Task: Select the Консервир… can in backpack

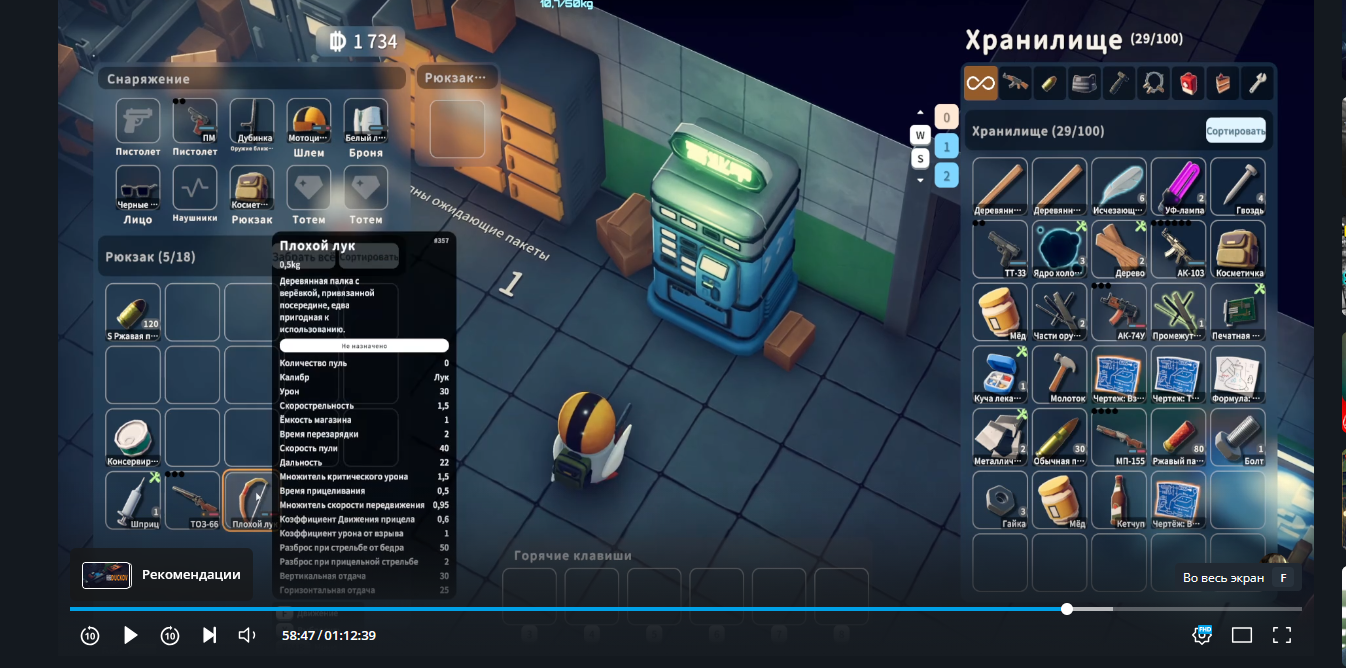Action: 133,438
